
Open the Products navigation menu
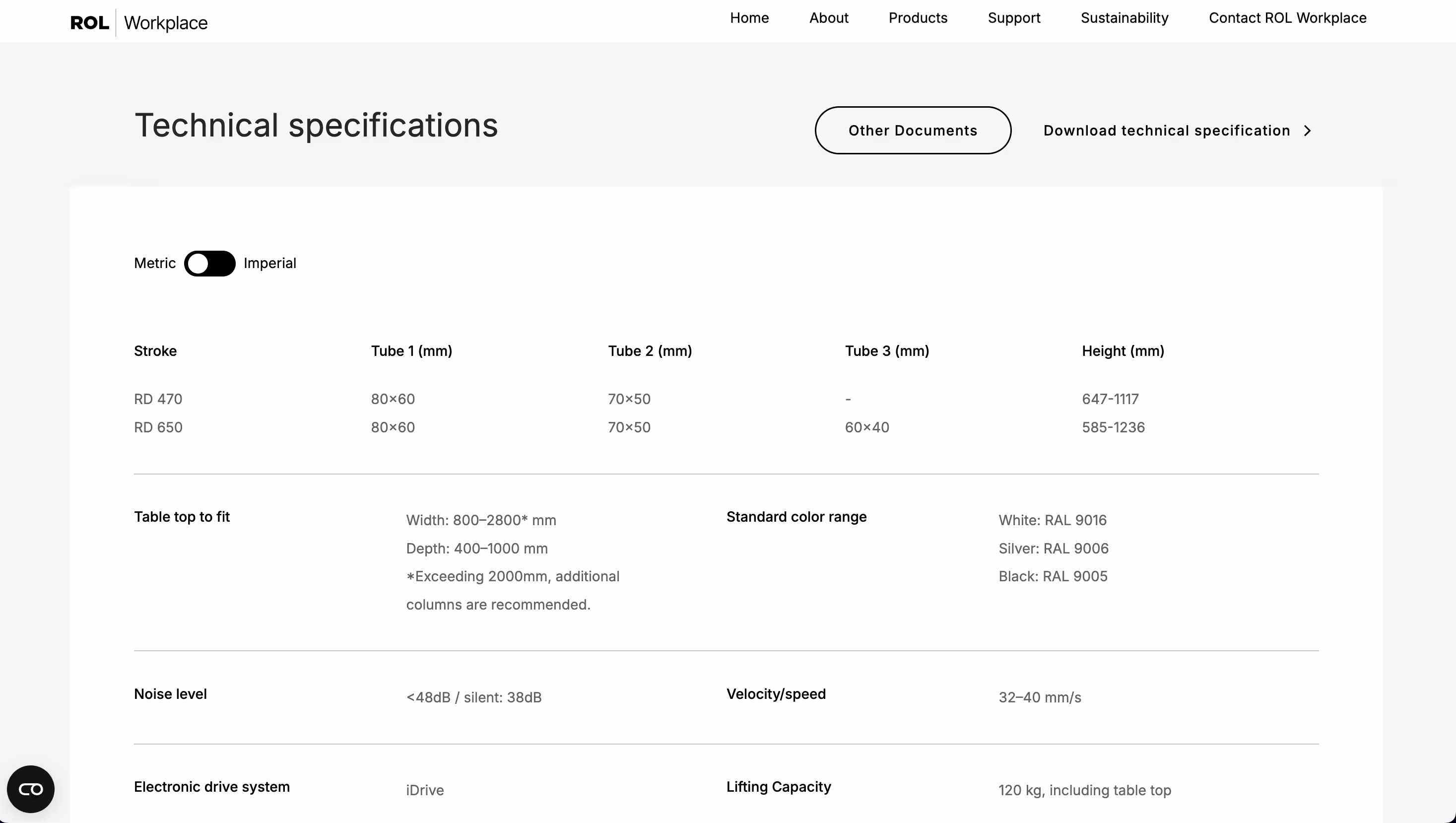coord(918,18)
